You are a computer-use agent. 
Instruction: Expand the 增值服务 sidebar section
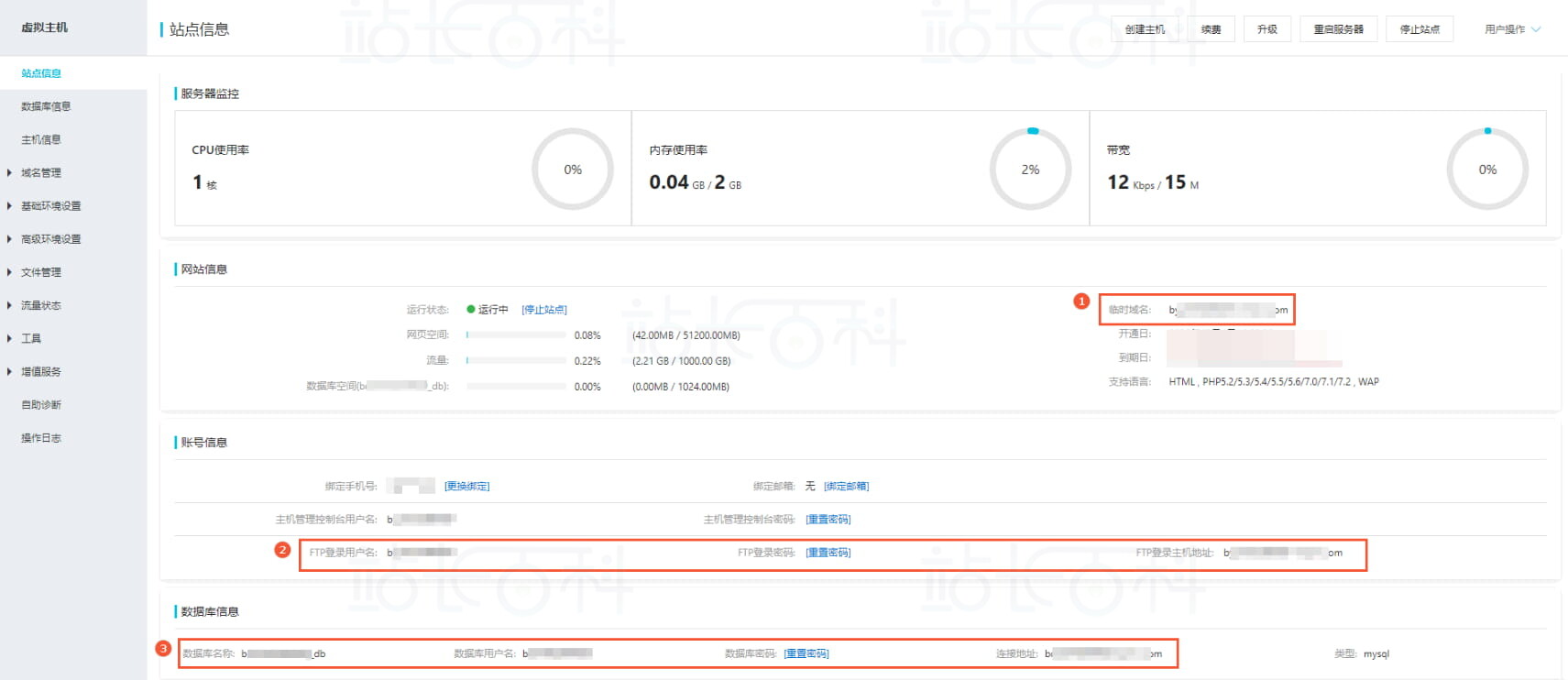[x=41, y=372]
